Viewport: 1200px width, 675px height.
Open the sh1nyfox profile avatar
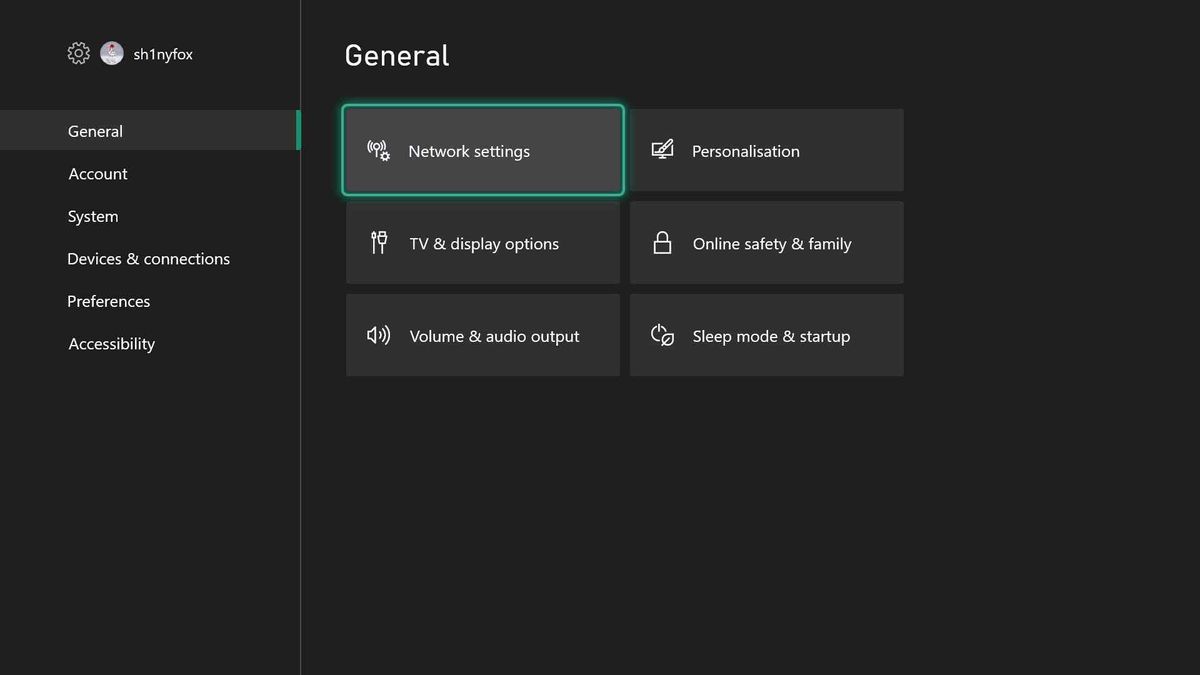[x=112, y=53]
